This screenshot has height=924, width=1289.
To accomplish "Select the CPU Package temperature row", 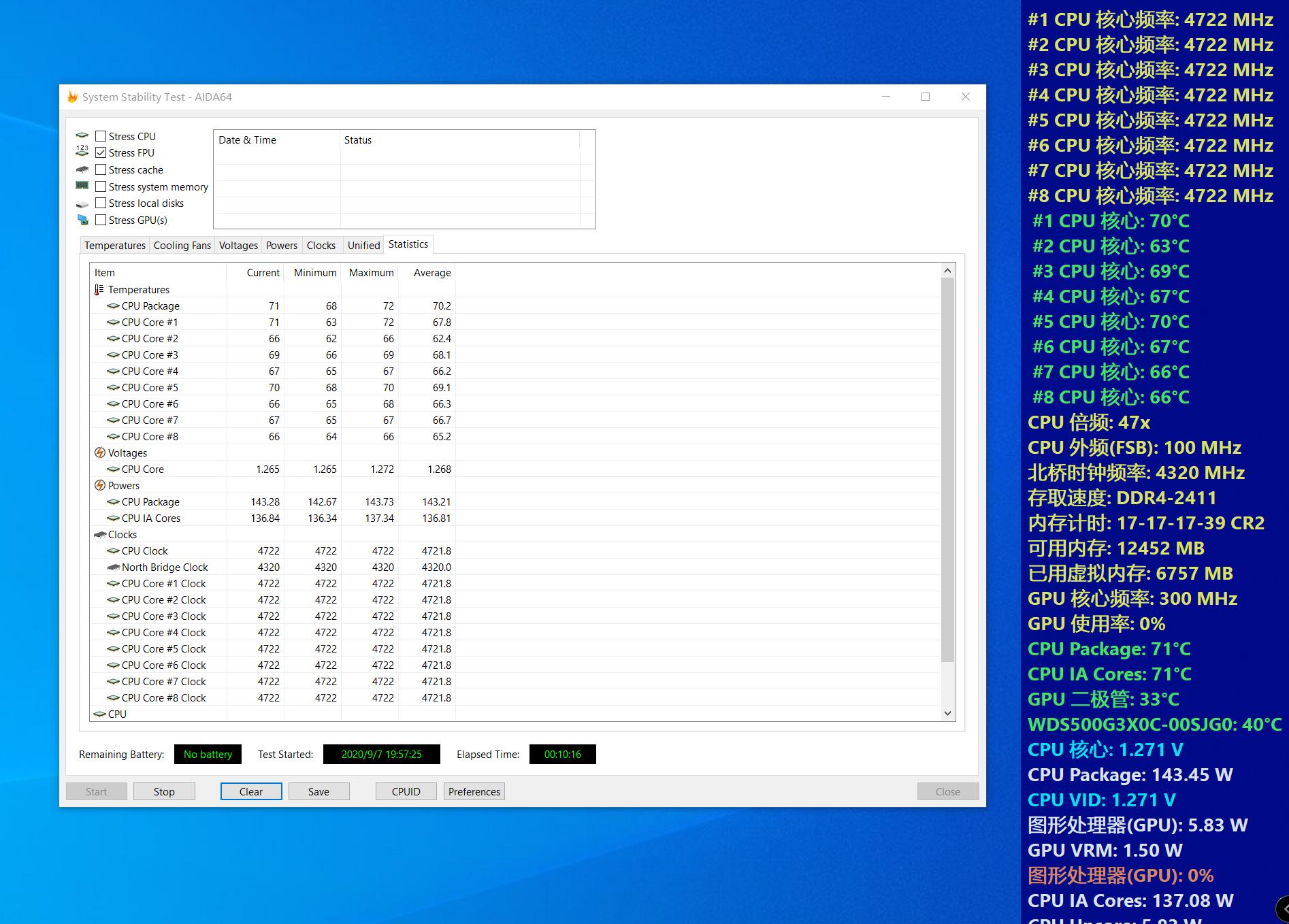I will coord(150,306).
